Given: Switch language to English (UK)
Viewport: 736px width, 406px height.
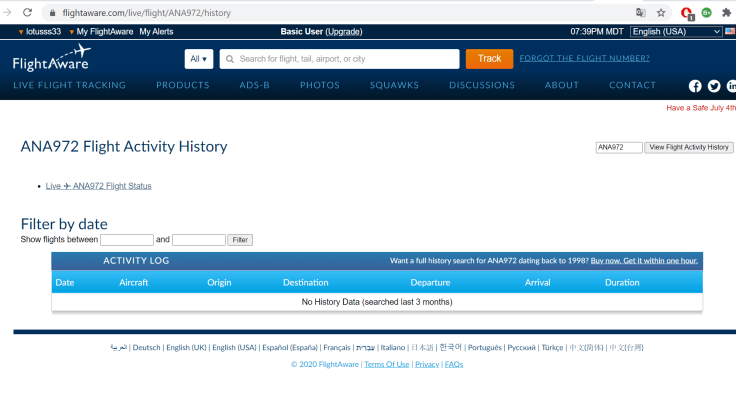Looking at the screenshot, I should [186, 347].
